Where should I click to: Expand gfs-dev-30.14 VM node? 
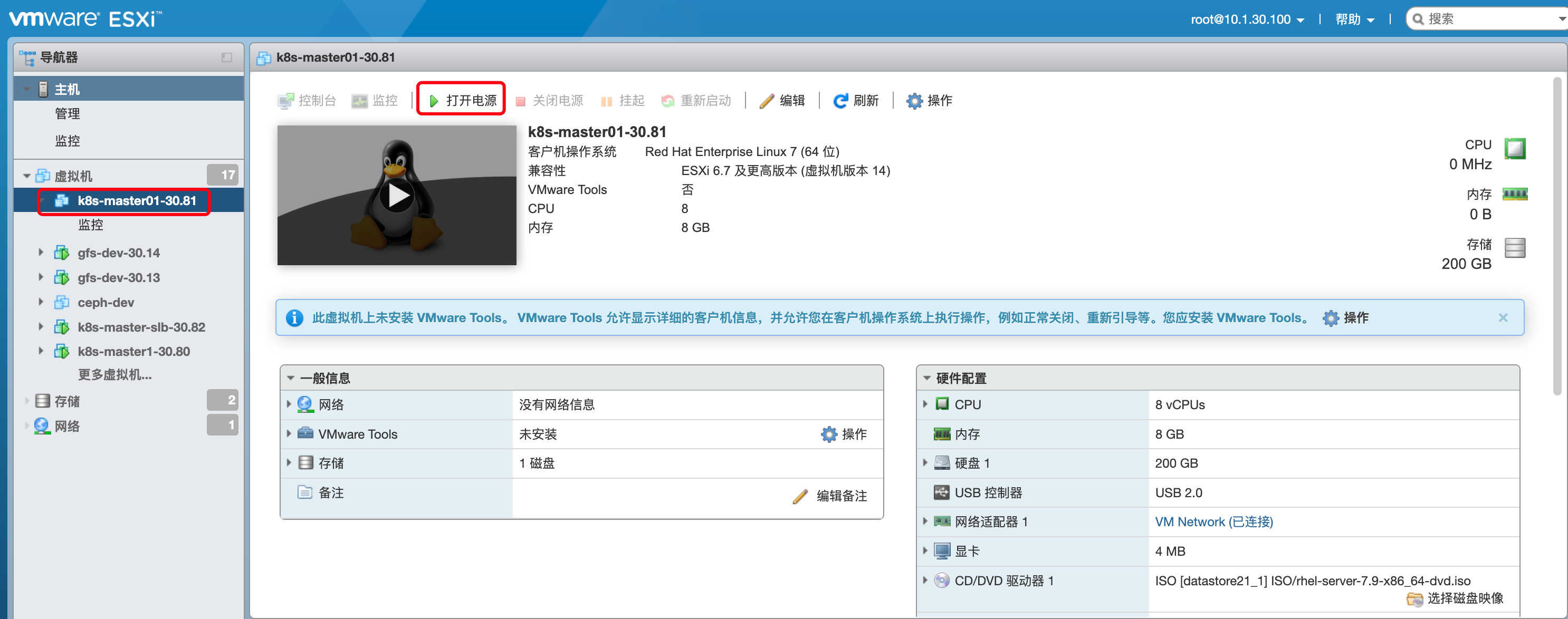[x=41, y=253]
